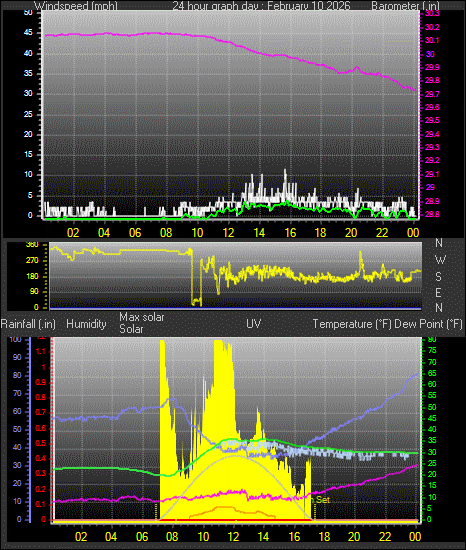466x550 pixels.
Task: Click the 28.8 barometer axis value
Action: click(432, 214)
